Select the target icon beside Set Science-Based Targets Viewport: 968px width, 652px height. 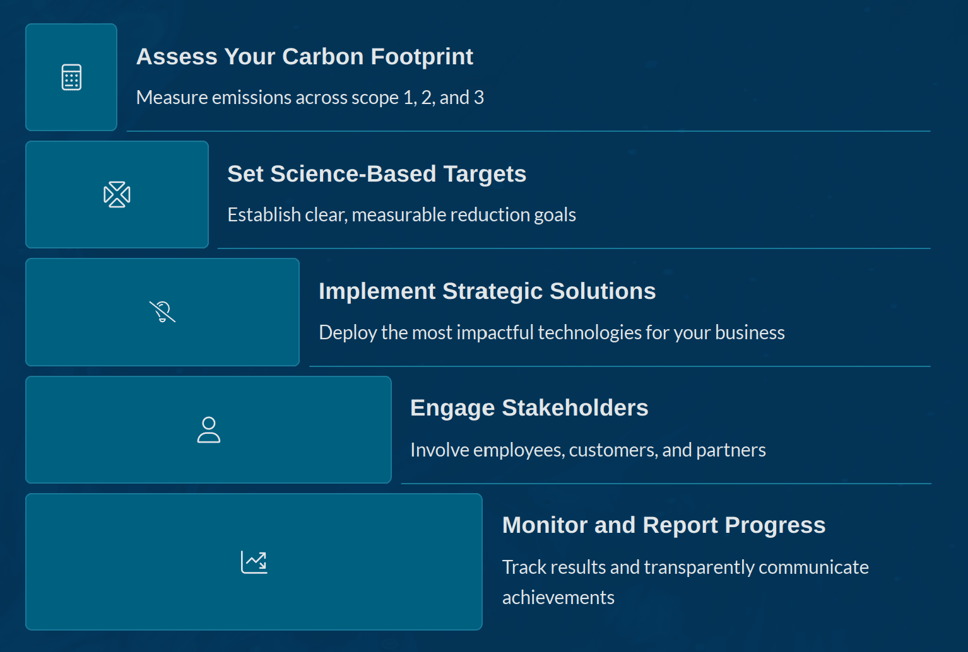tap(116, 194)
